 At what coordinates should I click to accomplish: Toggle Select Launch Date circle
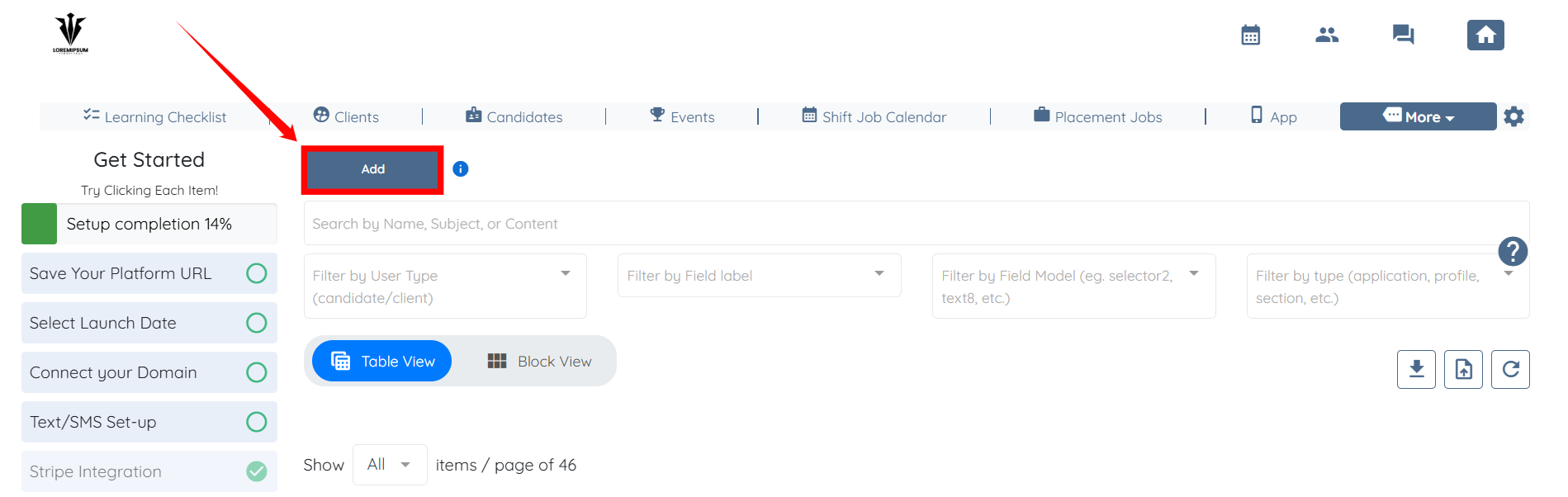click(x=257, y=323)
